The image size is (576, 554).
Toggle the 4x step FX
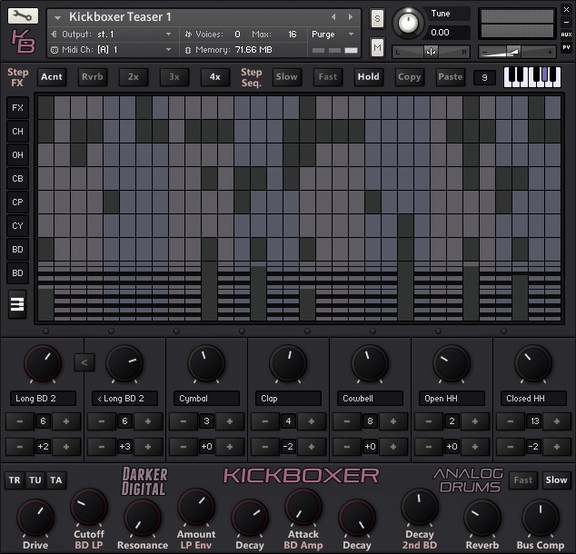[x=215, y=77]
